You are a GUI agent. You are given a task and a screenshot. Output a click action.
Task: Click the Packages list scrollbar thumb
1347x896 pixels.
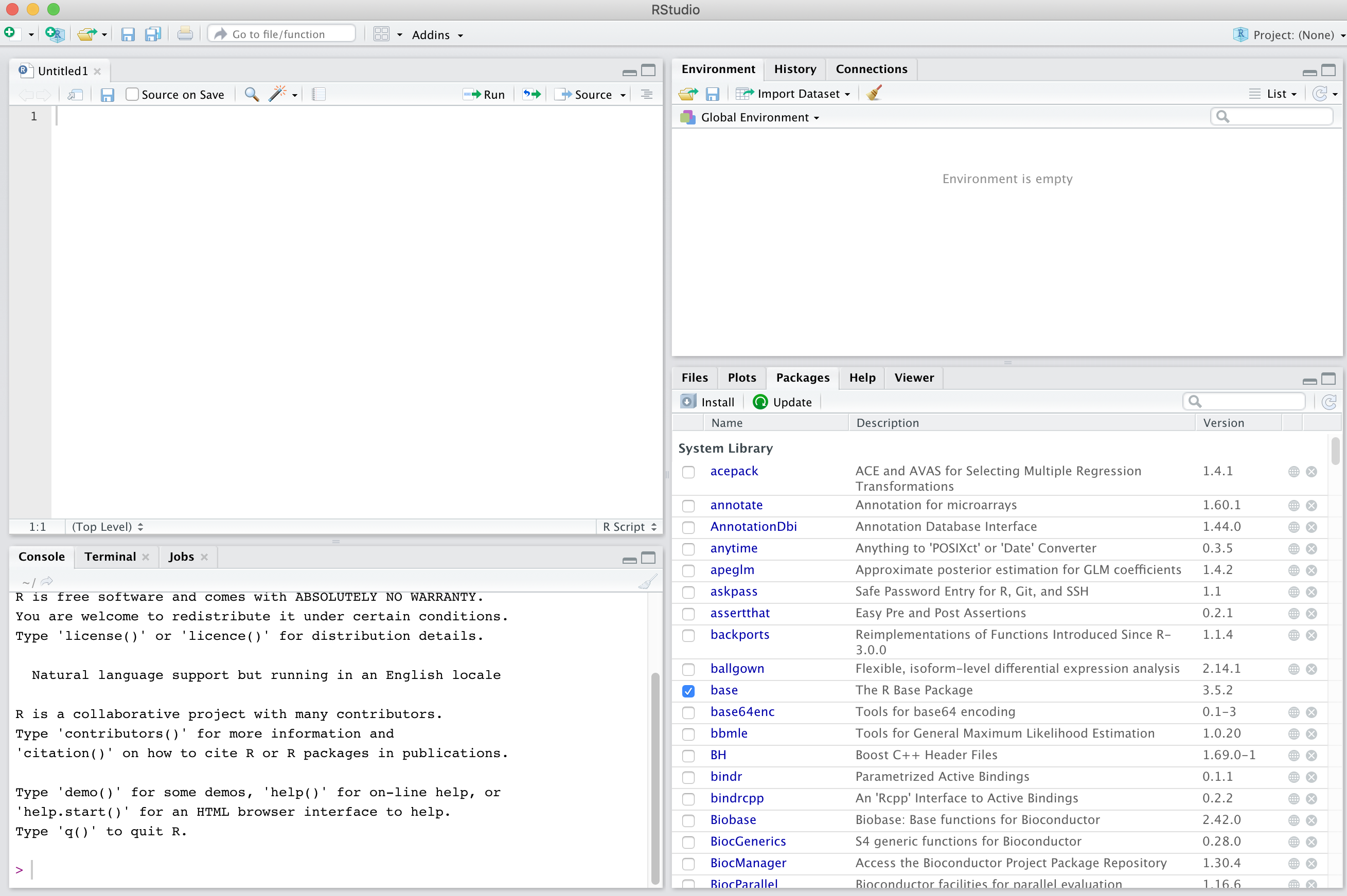[1335, 451]
